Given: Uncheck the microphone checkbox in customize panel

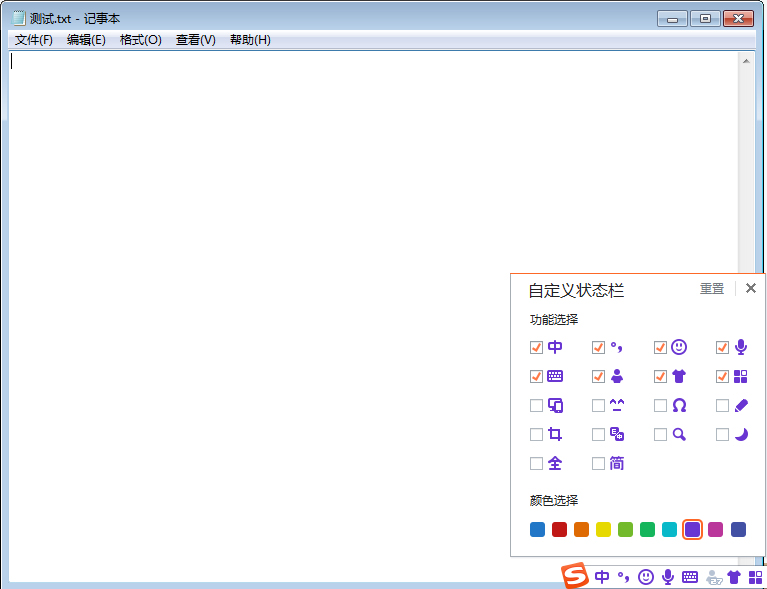Looking at the screenshot, I should click(723, 348).
